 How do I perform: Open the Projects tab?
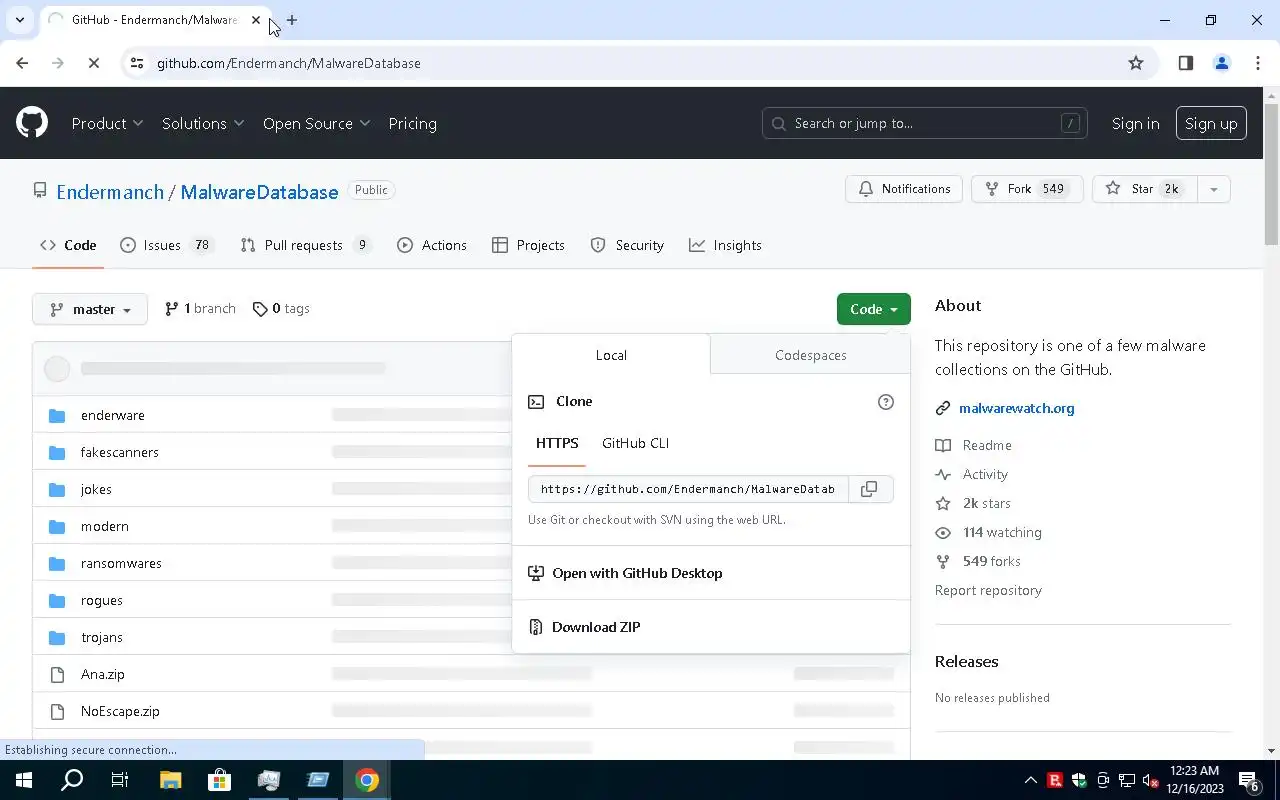click(x=529, y=245)
